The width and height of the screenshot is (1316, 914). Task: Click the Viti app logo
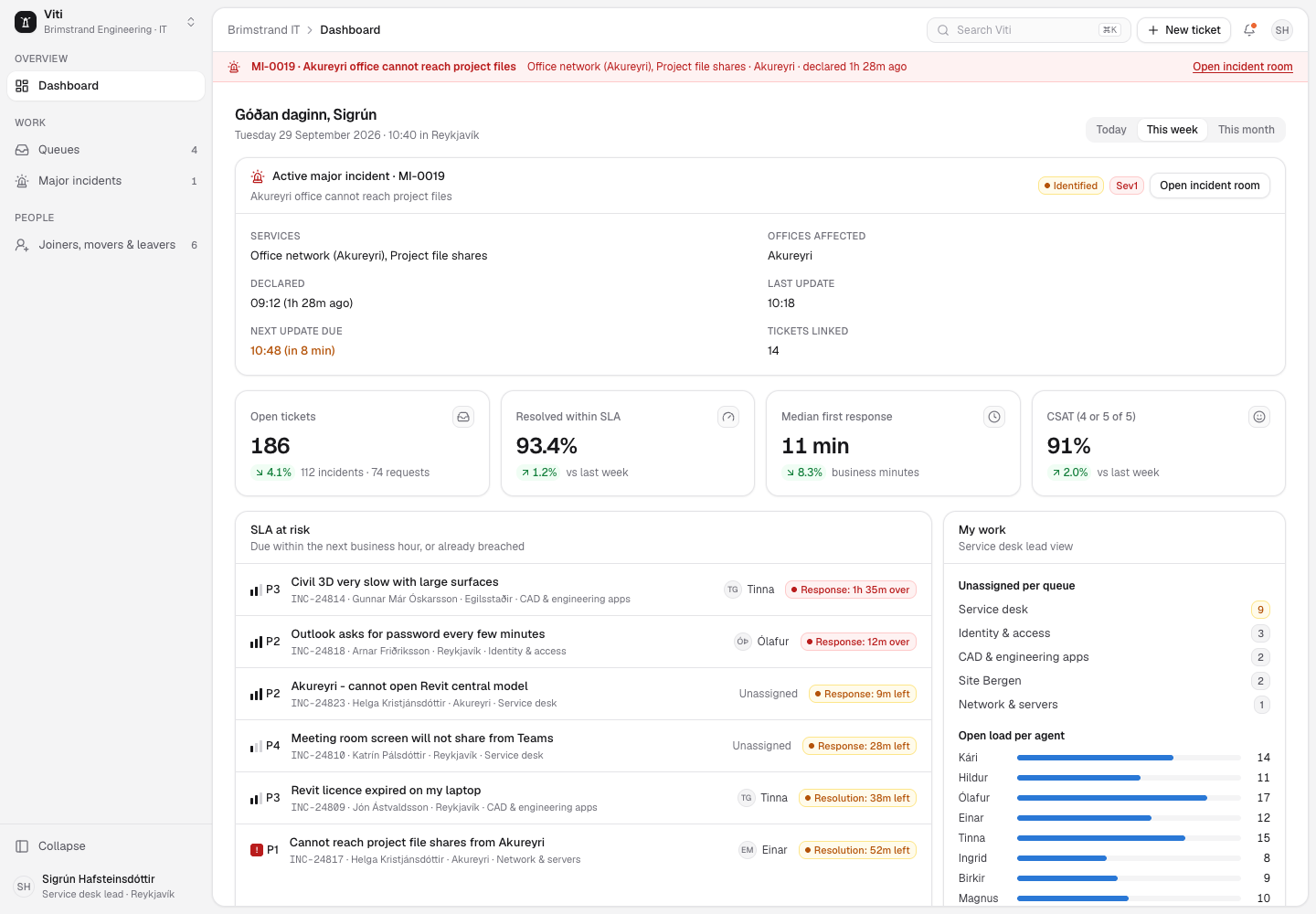click(26, 22)
